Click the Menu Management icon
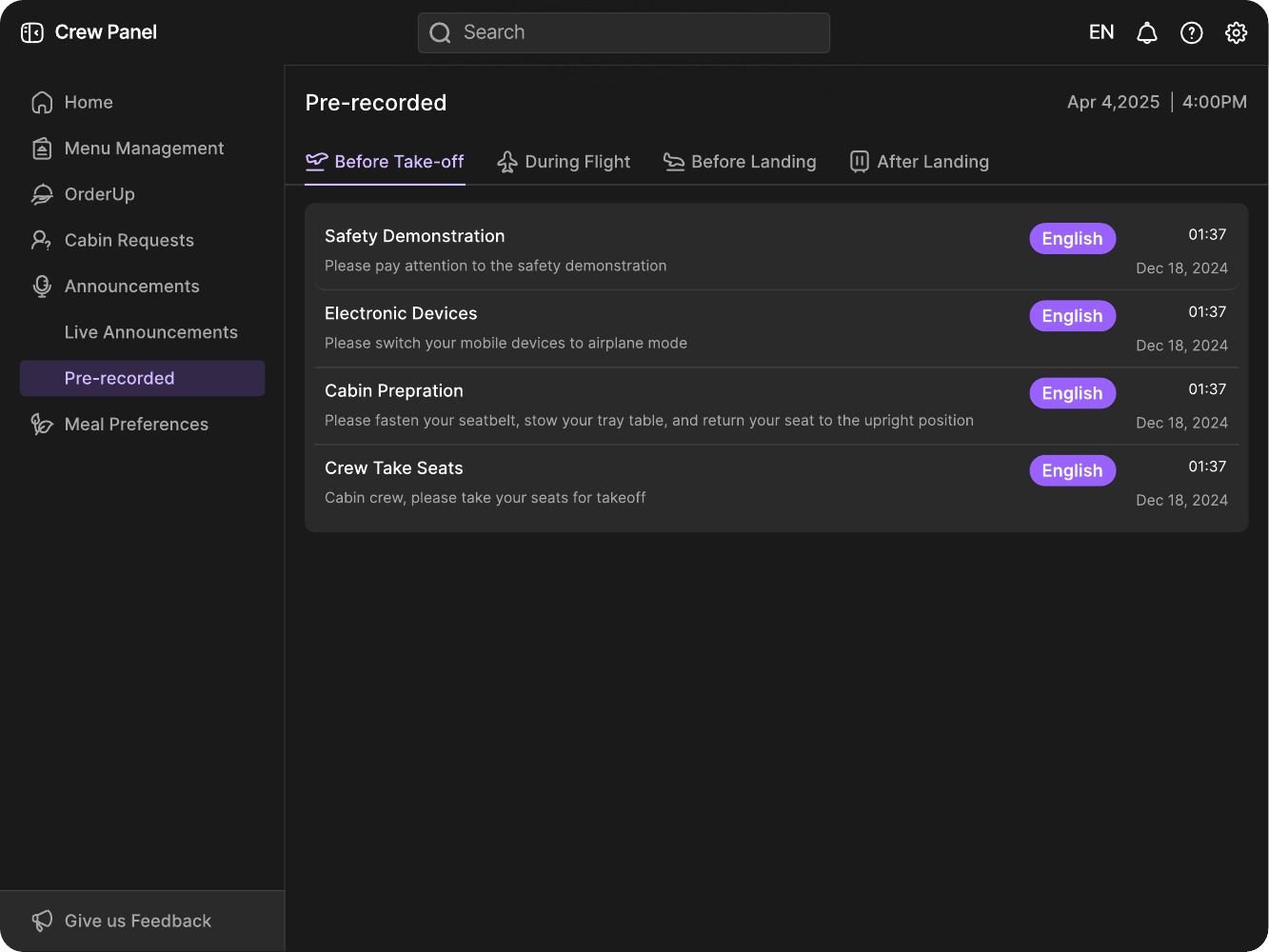This screenshot has width=1269, height=952. pos(42,149)
